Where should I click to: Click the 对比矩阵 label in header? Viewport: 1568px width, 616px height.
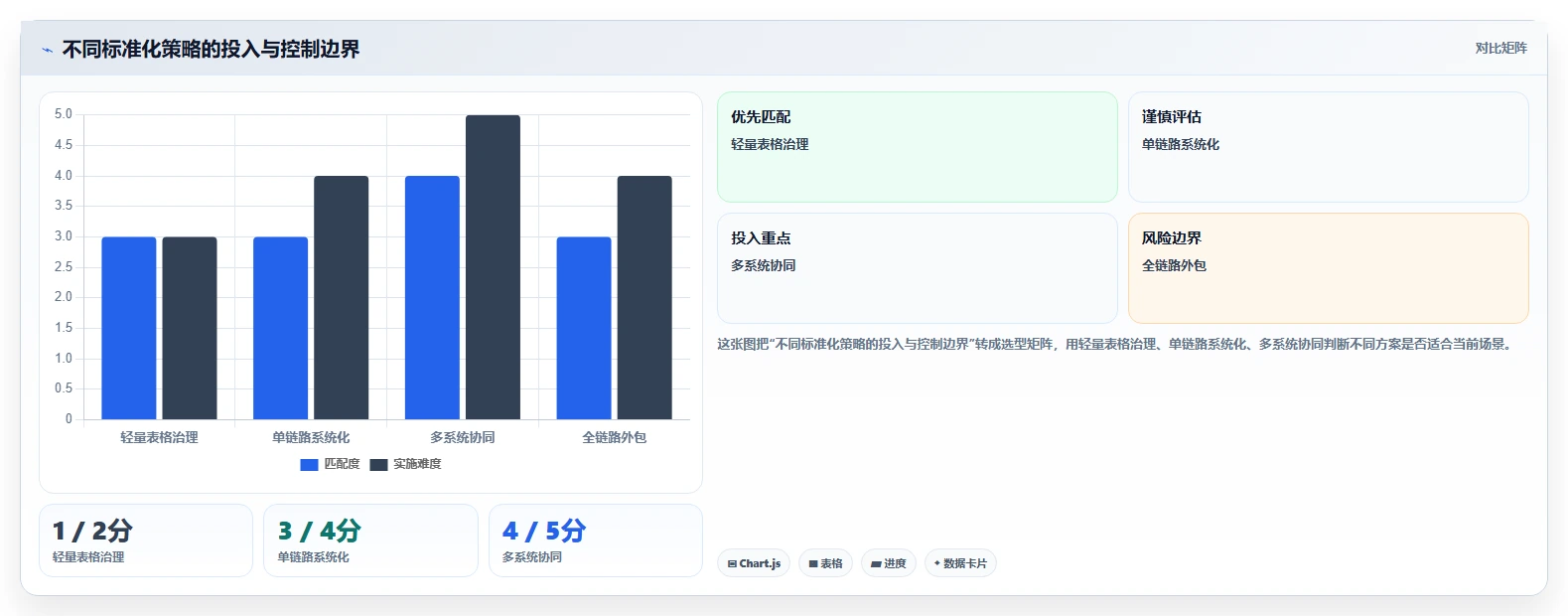(1500, 48)
